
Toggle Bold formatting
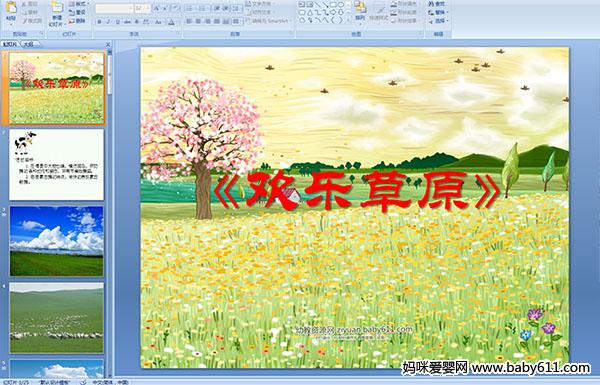tap(99, 22)
